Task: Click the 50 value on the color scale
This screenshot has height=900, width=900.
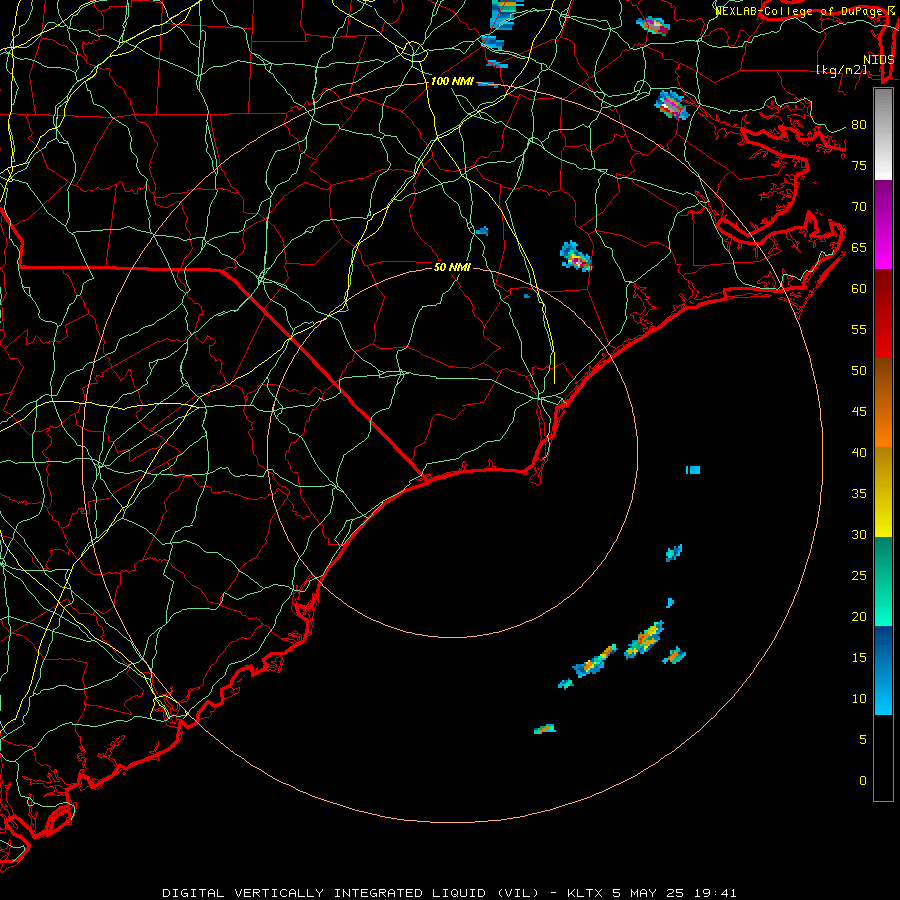Action: [859, 370]
